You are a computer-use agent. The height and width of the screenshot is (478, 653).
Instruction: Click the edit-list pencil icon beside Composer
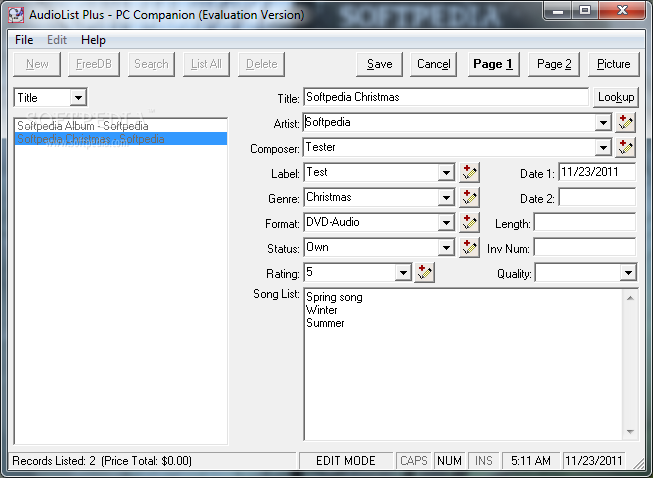tap(625, 147)
